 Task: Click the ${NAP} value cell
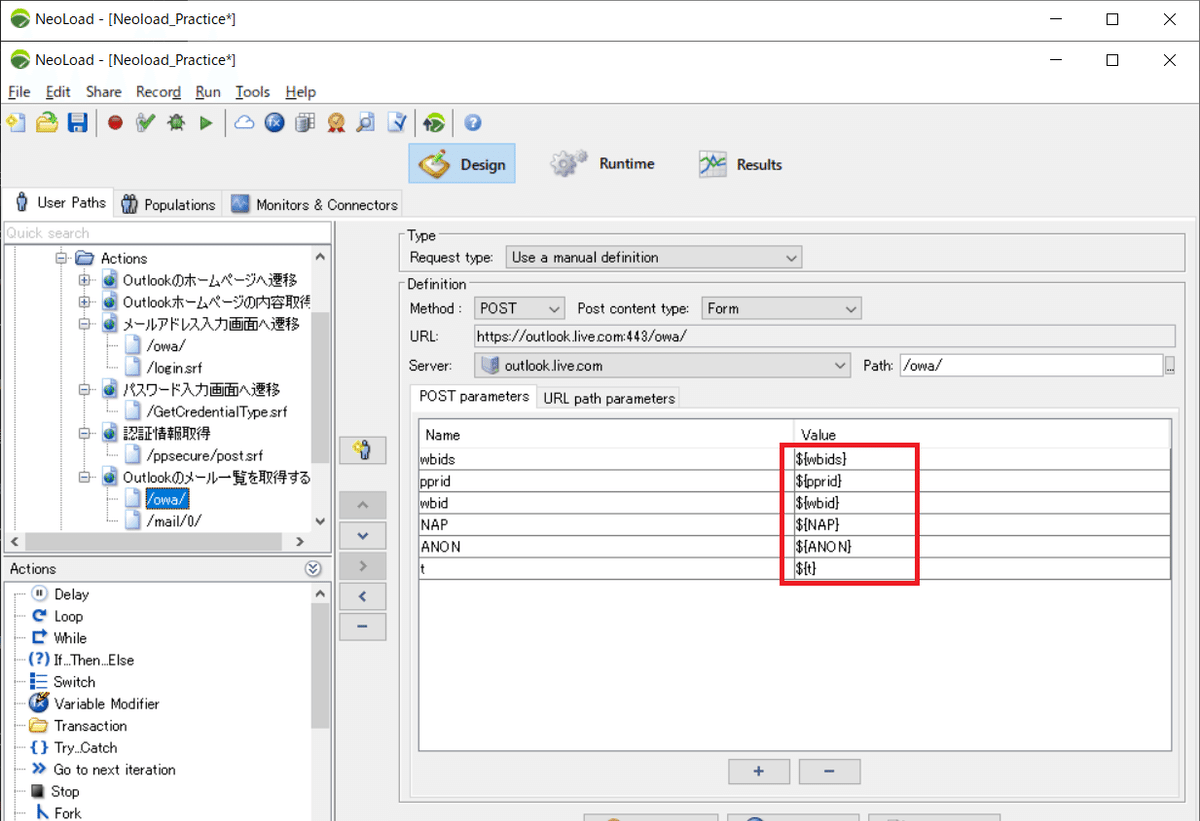(981, 525)
